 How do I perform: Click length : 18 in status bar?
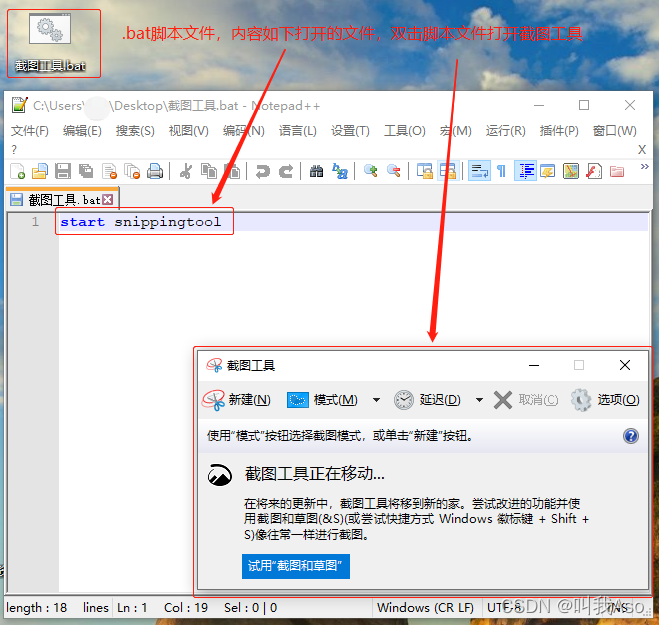click(37, 608)
